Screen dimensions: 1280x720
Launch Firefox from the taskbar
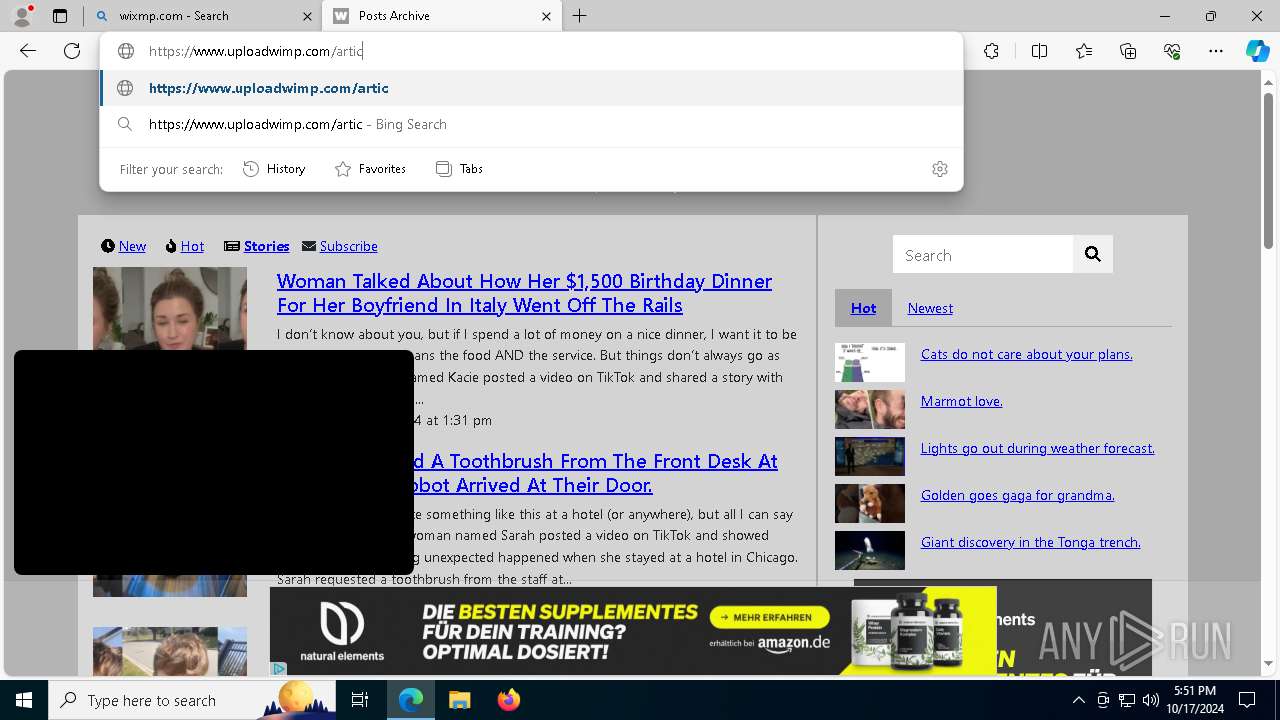click(508, 700)
